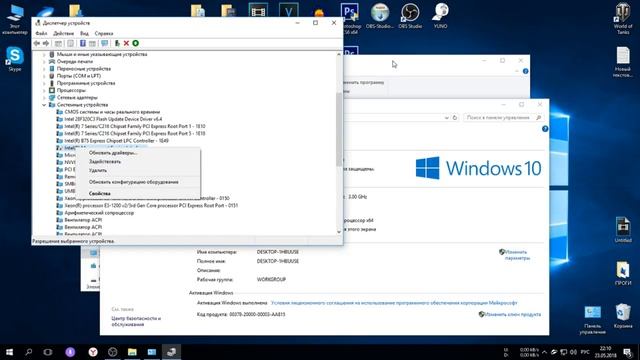640x360 pixels.
Task: Open Yandex browser from taskbar
Action: [x=93, y=352]
